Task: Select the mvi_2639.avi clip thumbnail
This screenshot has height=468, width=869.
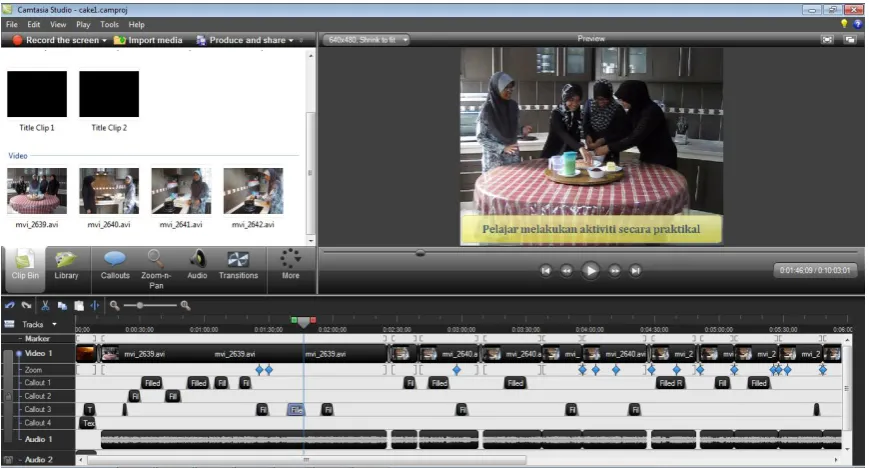Action: pos(37,191)
